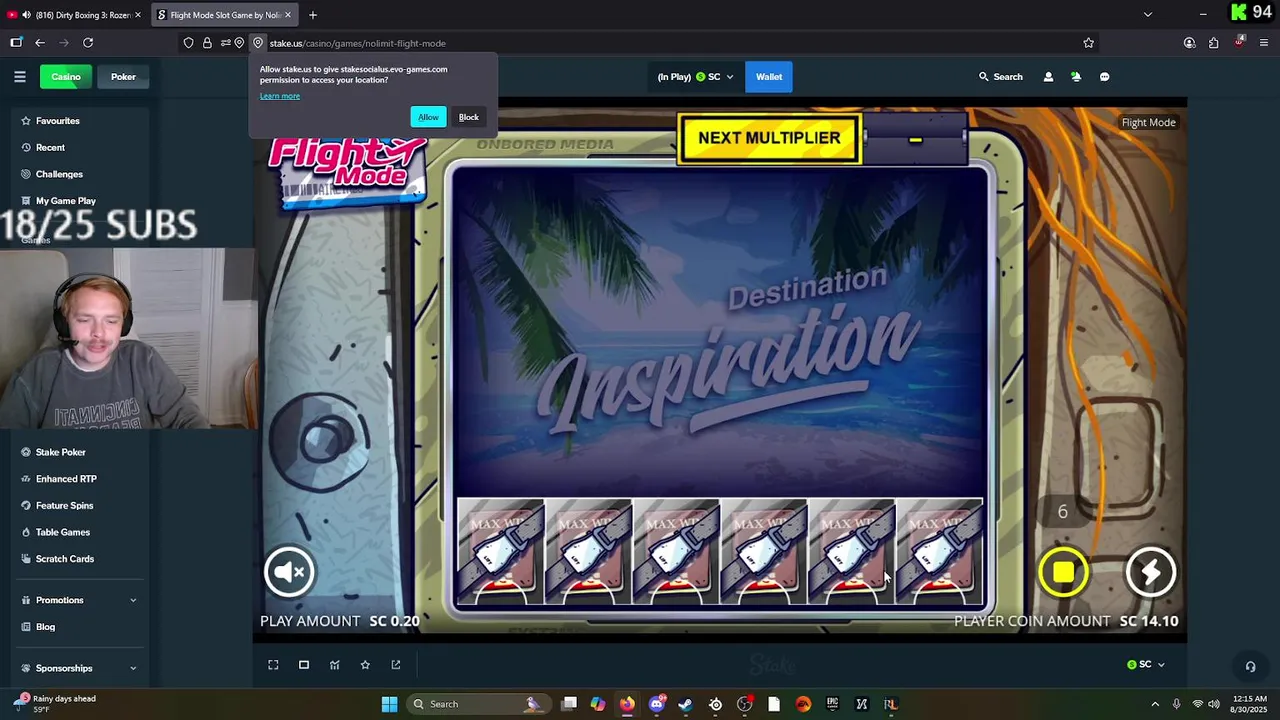Open the notifications bell
The image size is (1280, 720).
pos(1076,77)
